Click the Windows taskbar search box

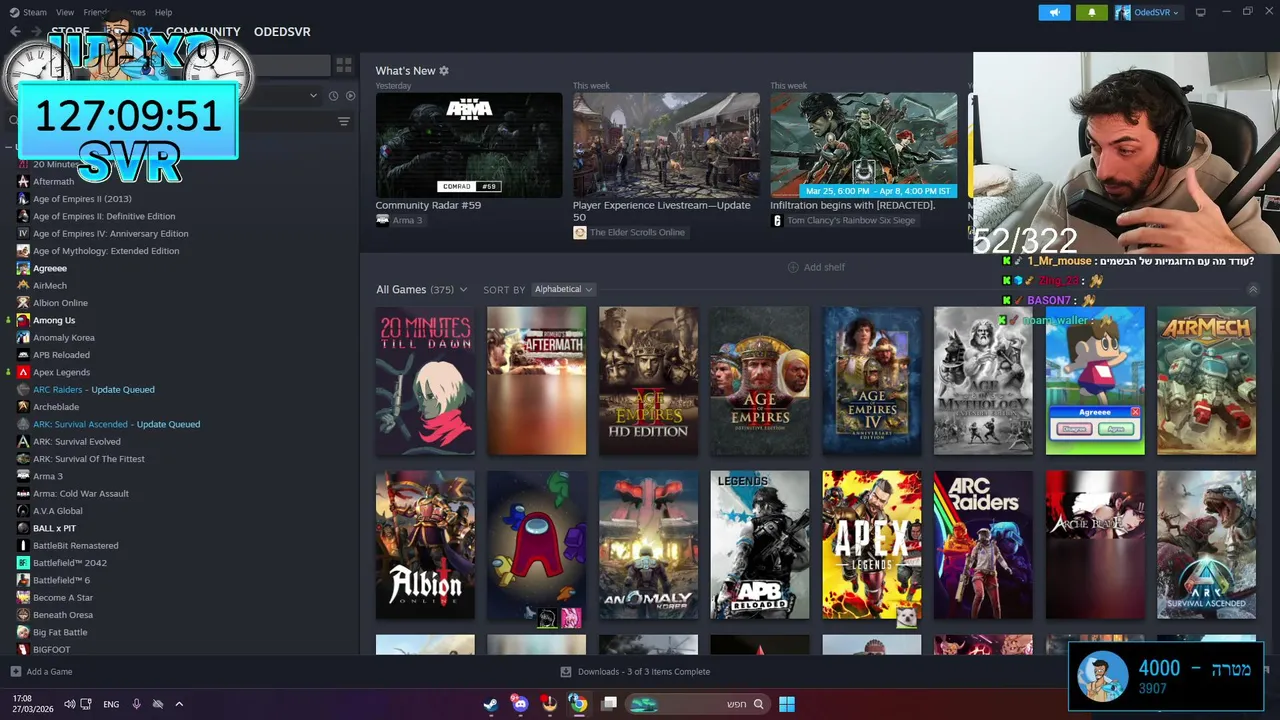click(x=699, y=704)
